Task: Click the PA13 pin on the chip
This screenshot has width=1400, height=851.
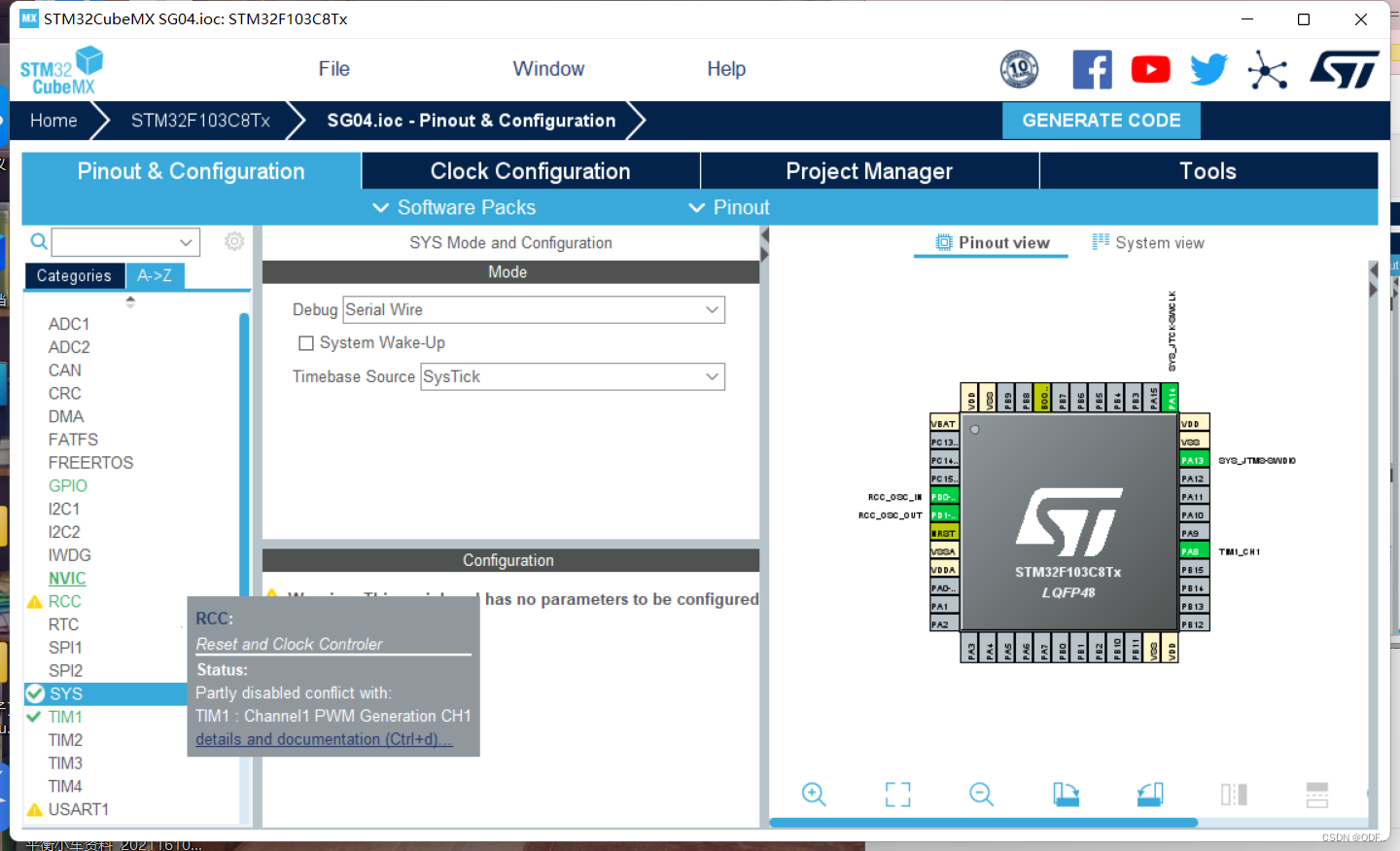Action: pos(1194,460)
